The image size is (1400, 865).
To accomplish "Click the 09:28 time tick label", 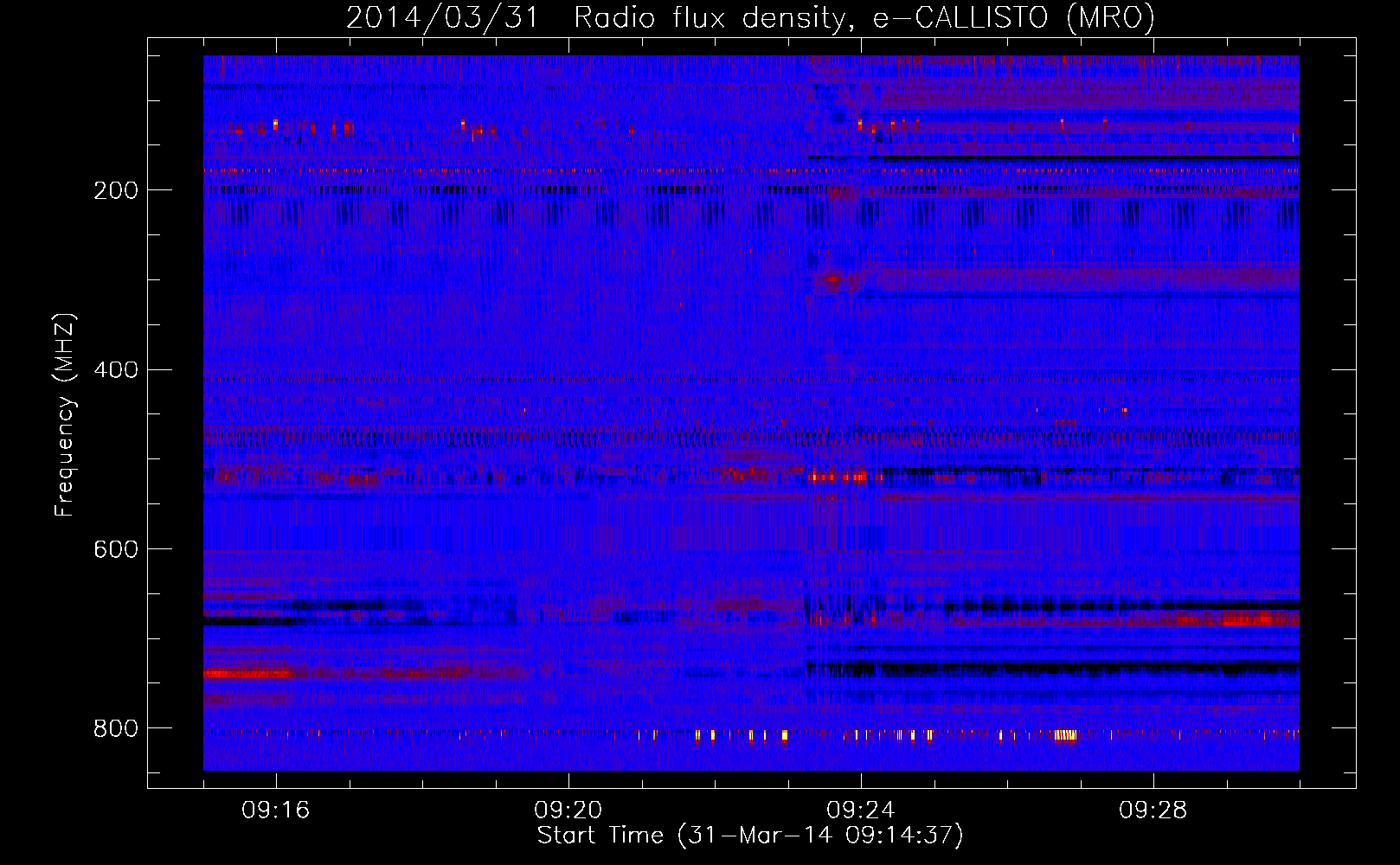I will (x=1153, y=810).
